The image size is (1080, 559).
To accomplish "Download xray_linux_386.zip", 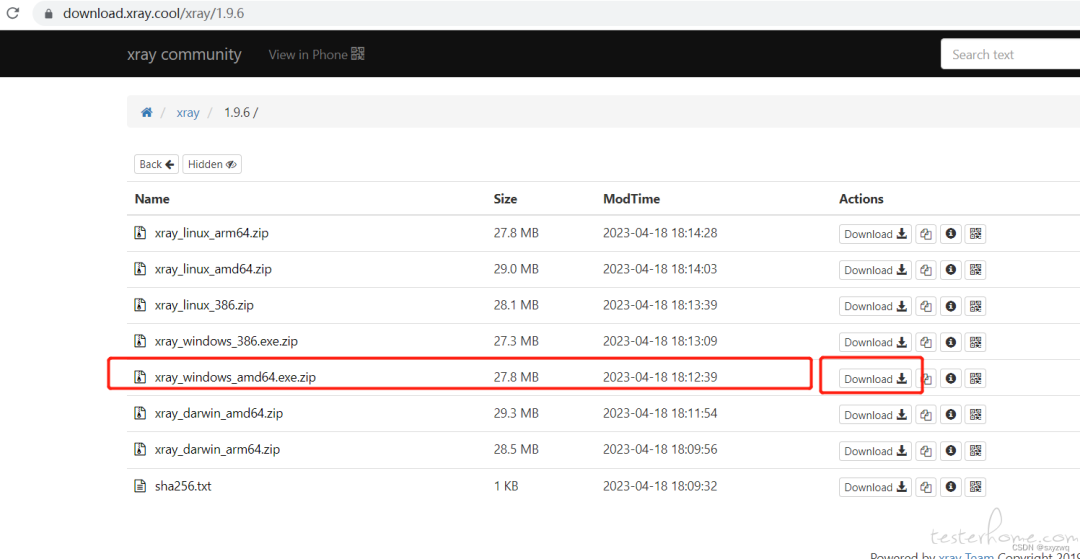I will [x=875, y=306].
